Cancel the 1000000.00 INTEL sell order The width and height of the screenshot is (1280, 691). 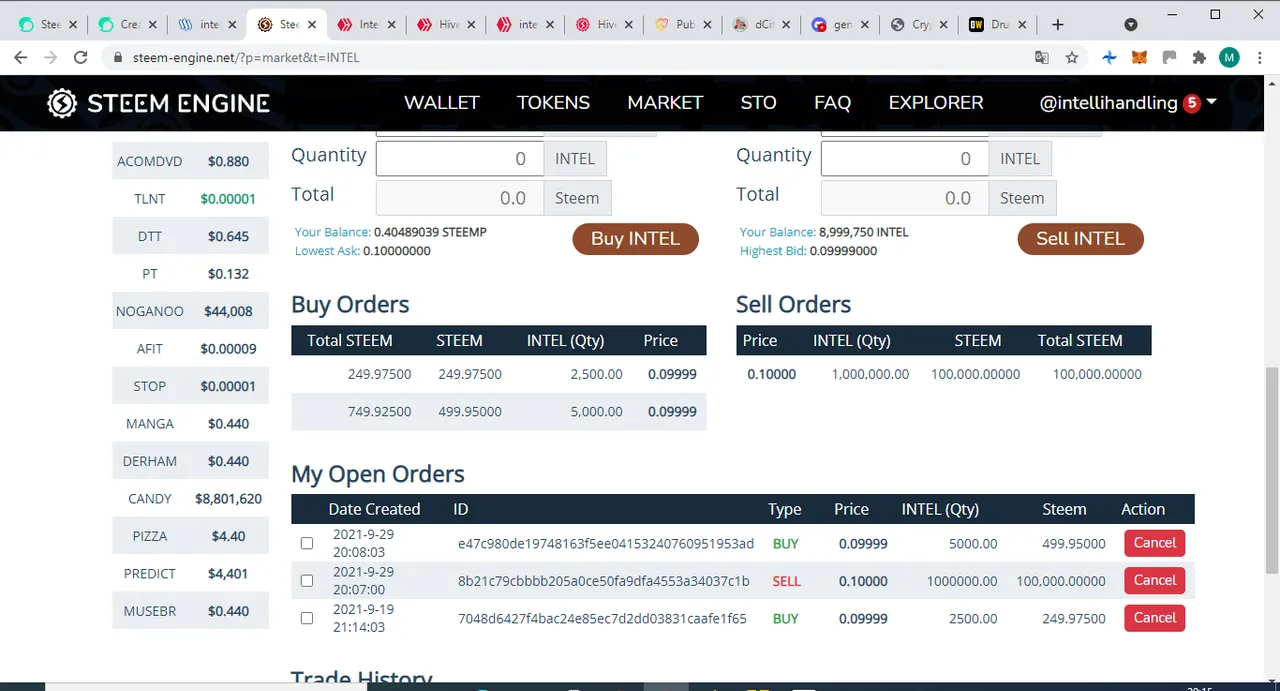pyautogui.click(x=1155, y=581)
